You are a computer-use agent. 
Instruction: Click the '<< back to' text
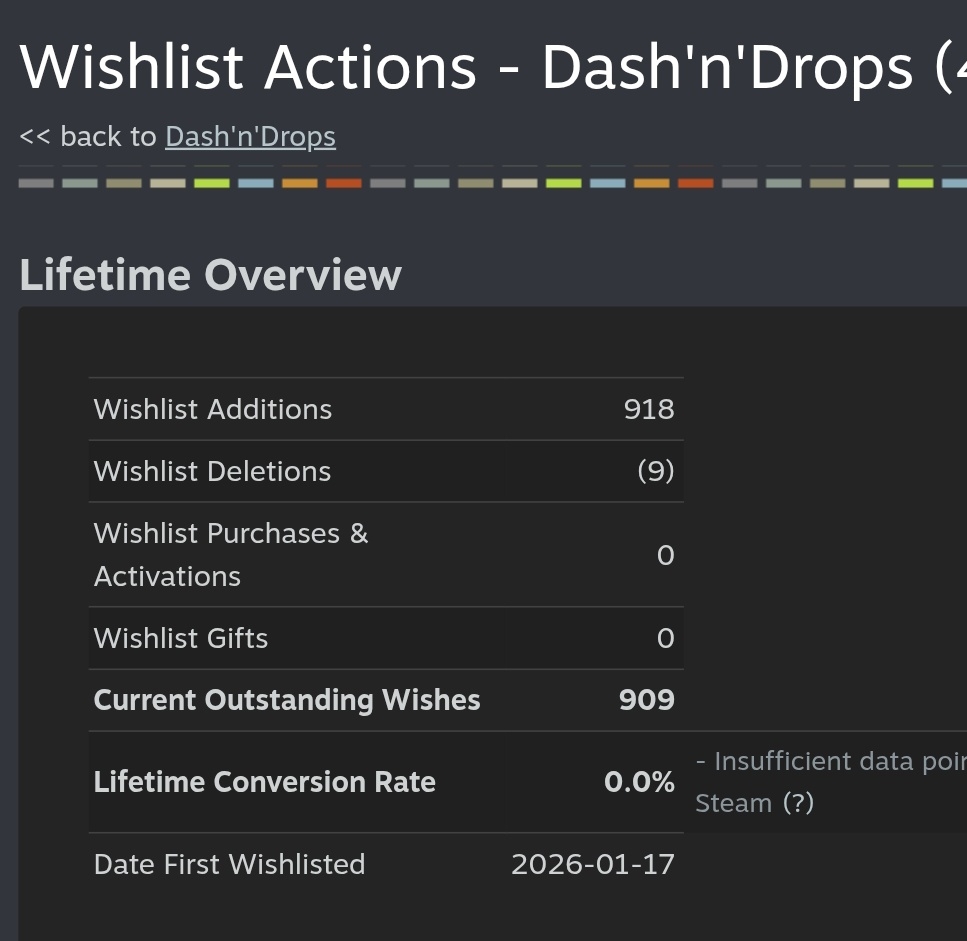click(x=88, y=137)
